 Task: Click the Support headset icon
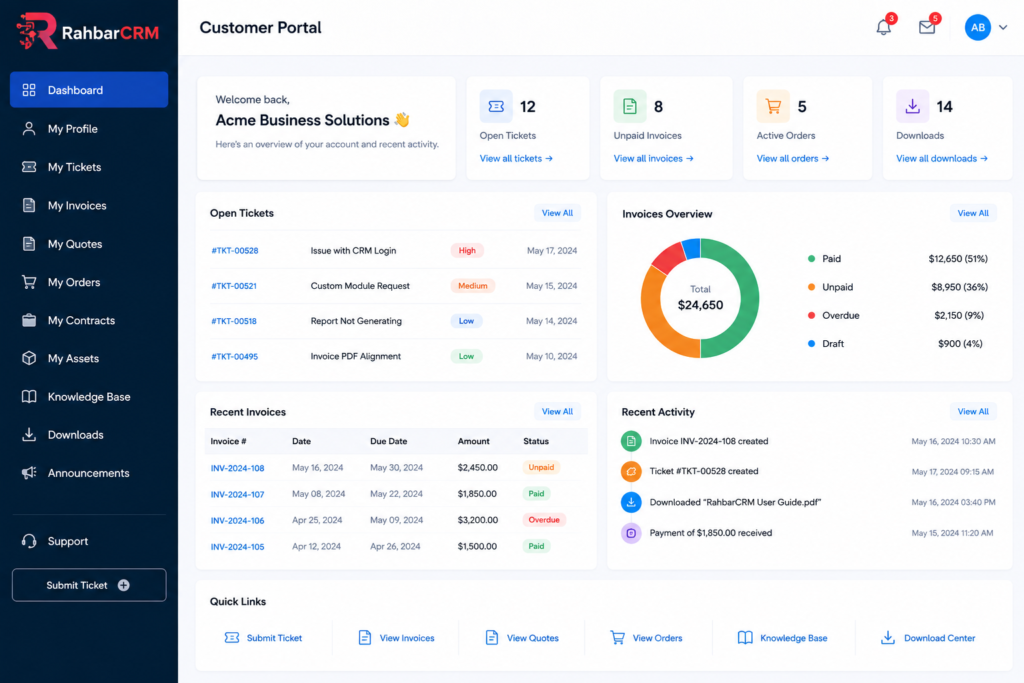pyautogui.click(x=29, y=541)
